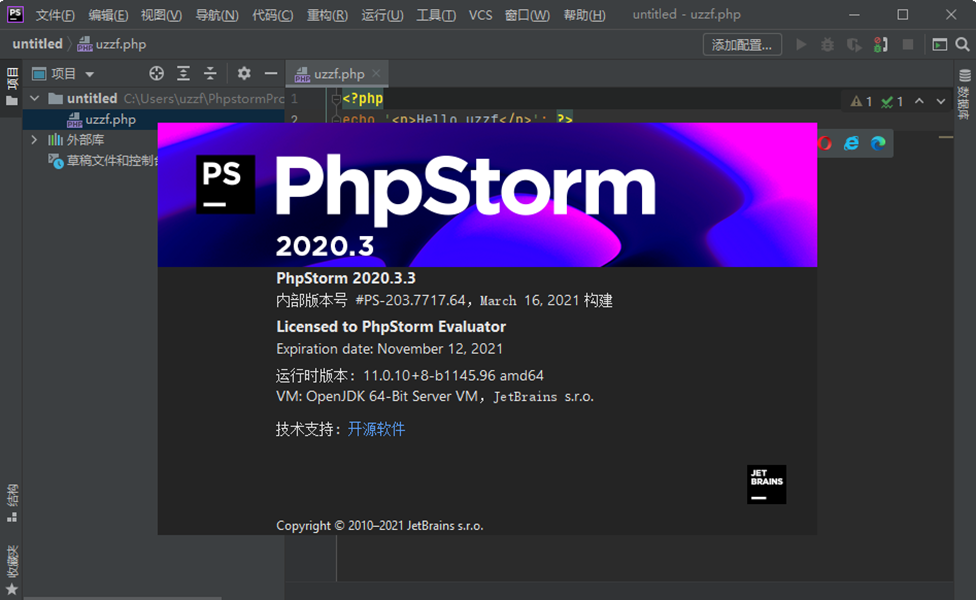Click the Run with Coverage icon
This screenshot has height=600, width=976.
[853, 45]
